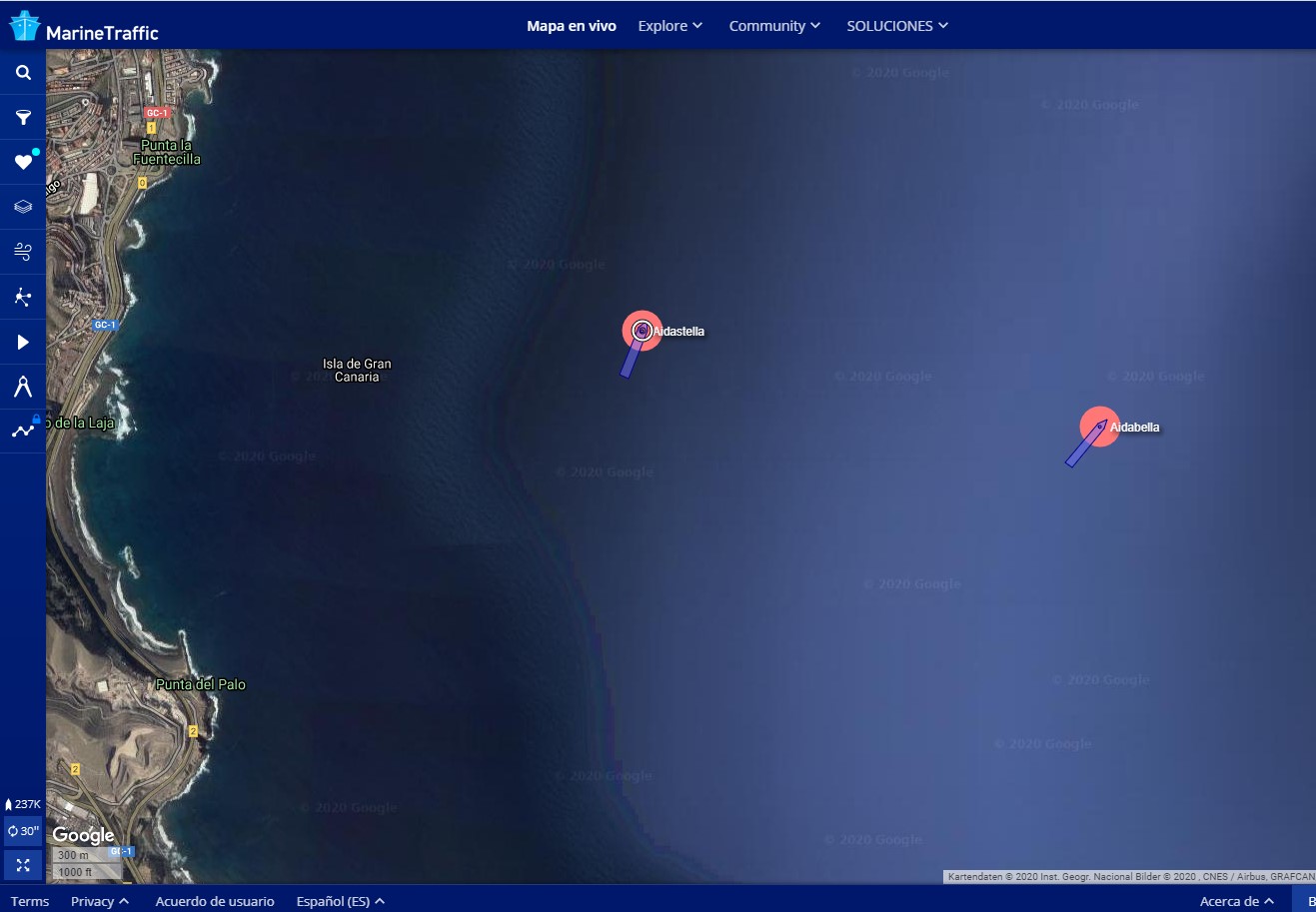The width and height of the screenshot is (1316, 912).
Task: Select the distance measuring compass tool
Action: (23, 387)
